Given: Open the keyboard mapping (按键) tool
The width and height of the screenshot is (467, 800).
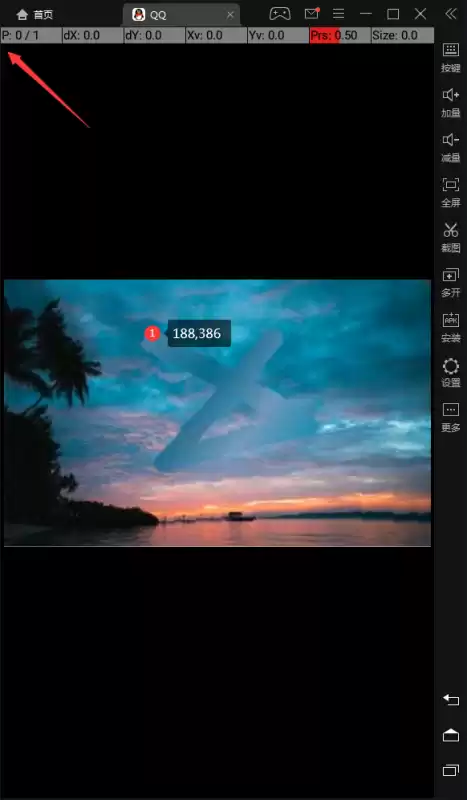Looking at the screenshot, I should [x=451, y=58].
